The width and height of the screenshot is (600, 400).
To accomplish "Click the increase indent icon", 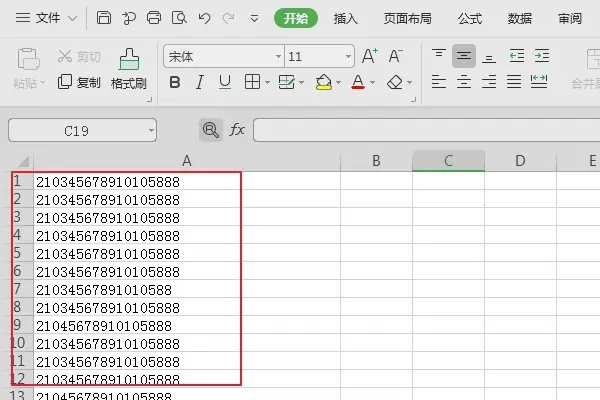I will click(542, 56).
